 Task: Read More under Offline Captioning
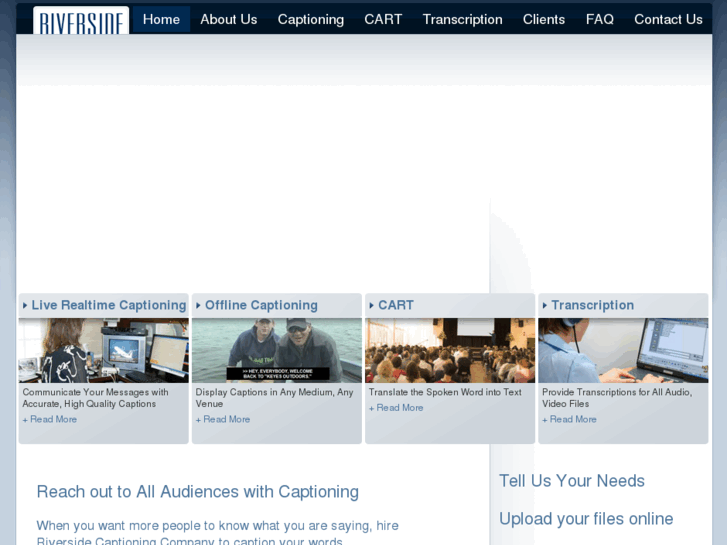click(225, 419)
